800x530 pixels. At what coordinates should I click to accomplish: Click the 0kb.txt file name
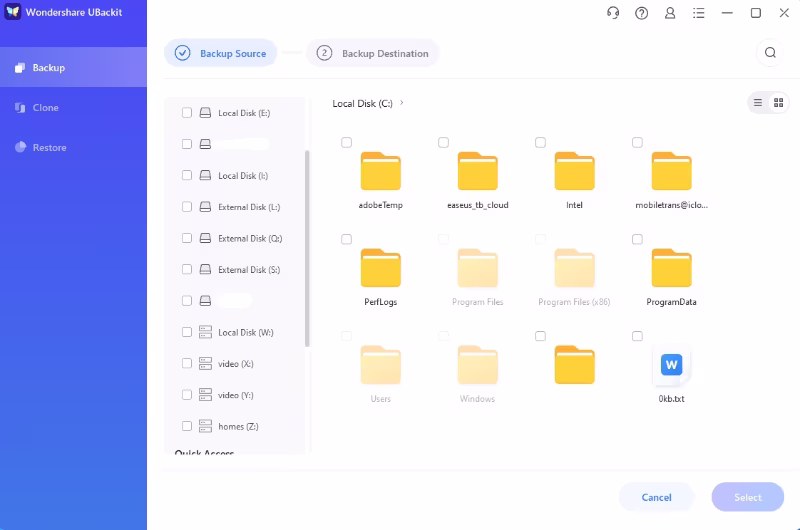coord(671,399)
